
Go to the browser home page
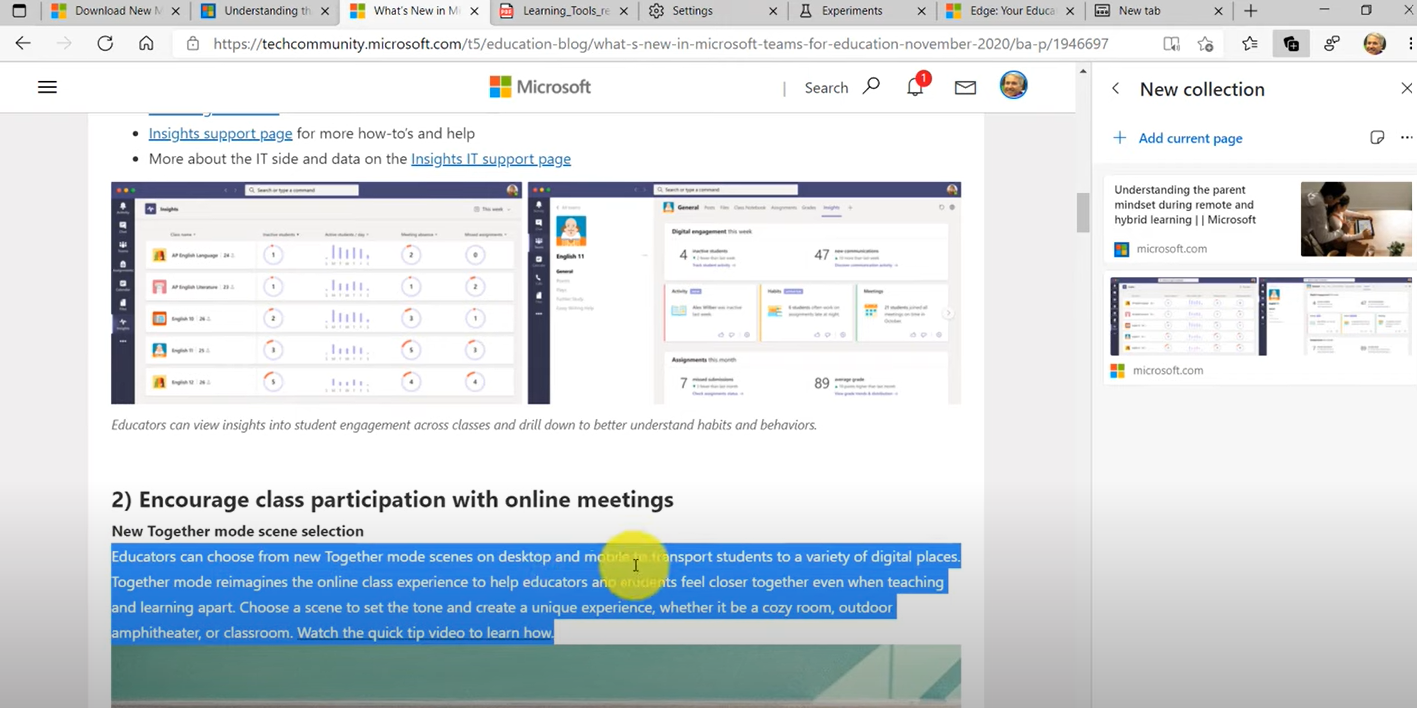tap(146, 44)
